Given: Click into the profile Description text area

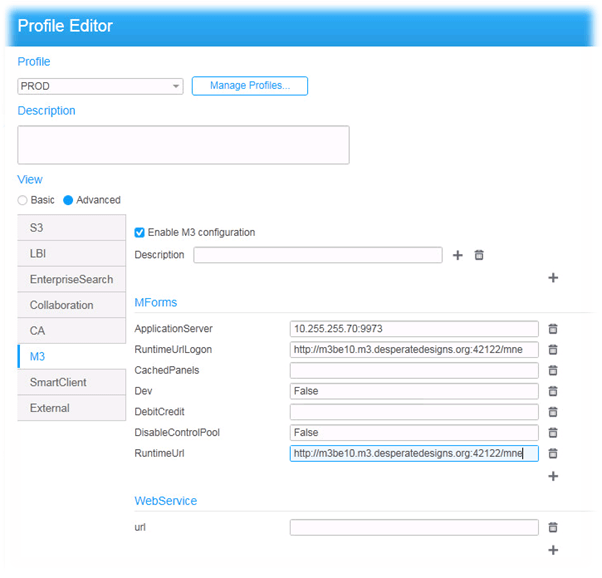Looking at the screenshot, I should point(183,144).
